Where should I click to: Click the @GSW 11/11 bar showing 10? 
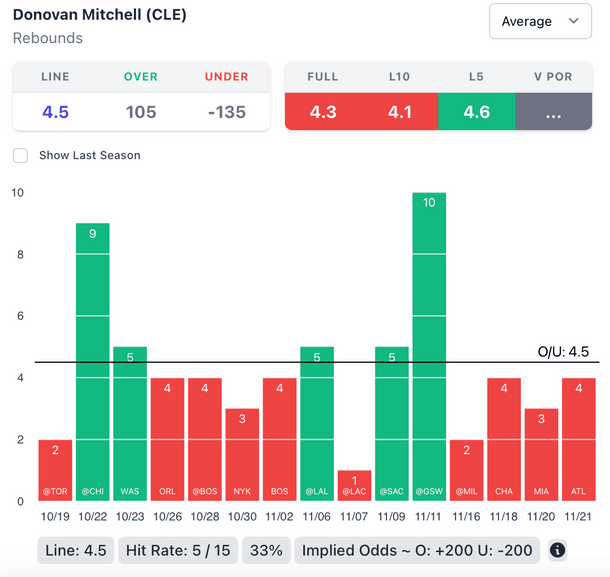pyautogui.click(x=429, y=346)
